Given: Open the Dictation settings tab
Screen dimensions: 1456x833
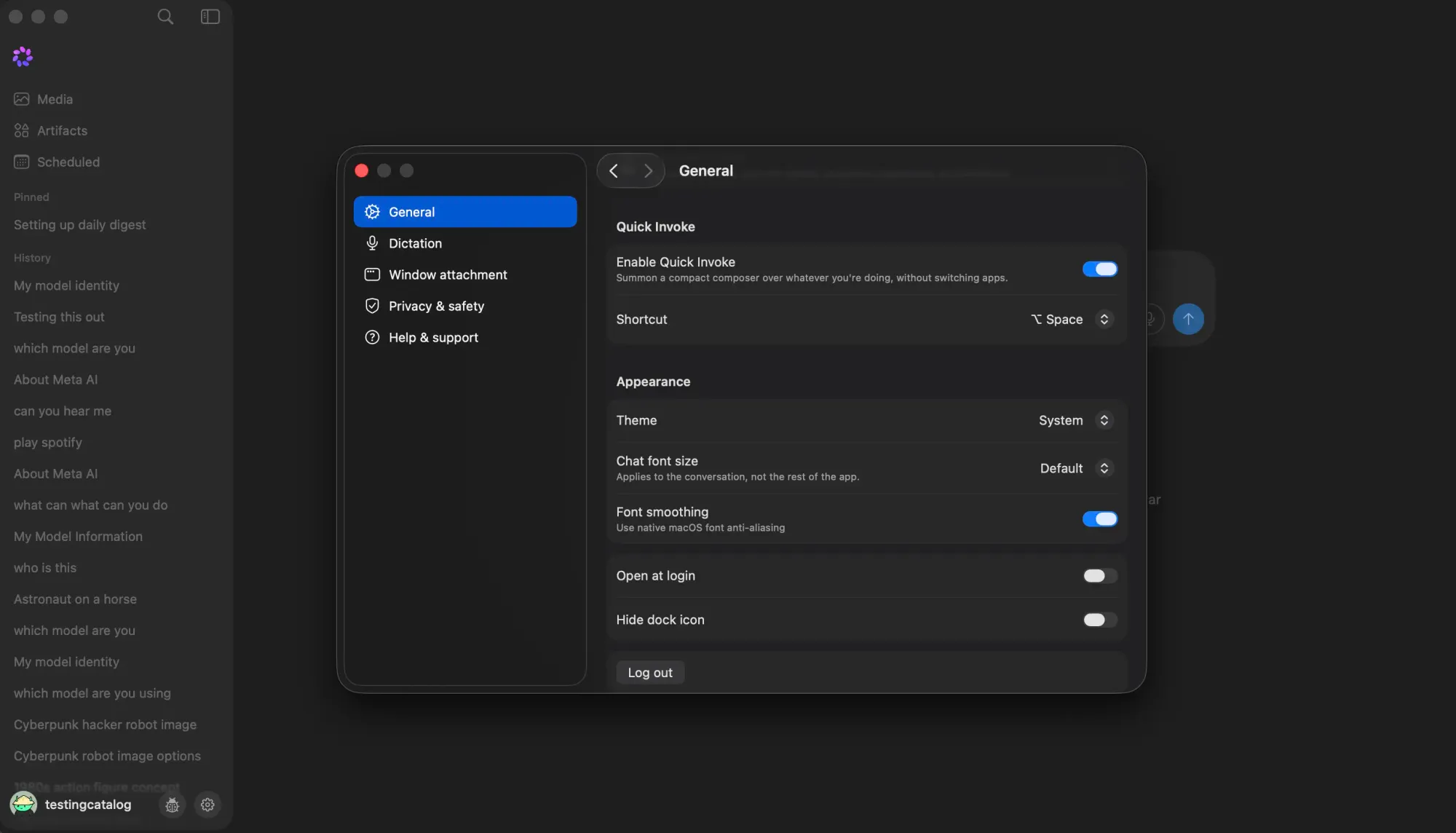Looking at the screenshot, I should (x=465, y=243).
